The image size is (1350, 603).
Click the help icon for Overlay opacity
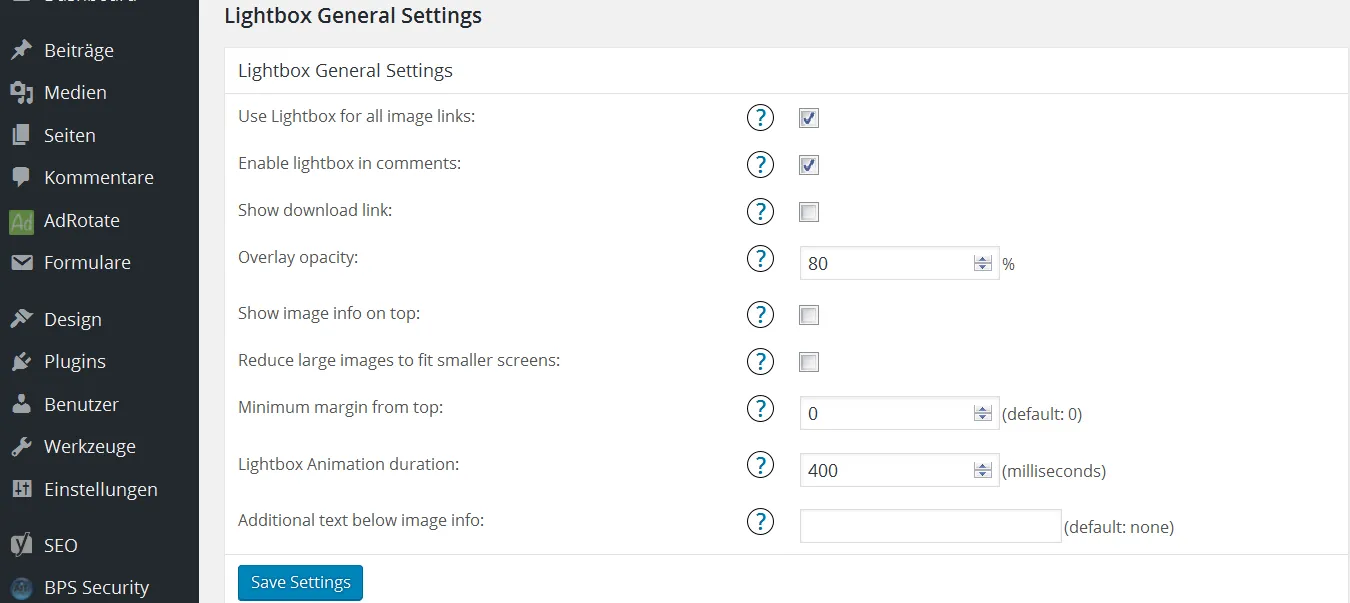761,259
